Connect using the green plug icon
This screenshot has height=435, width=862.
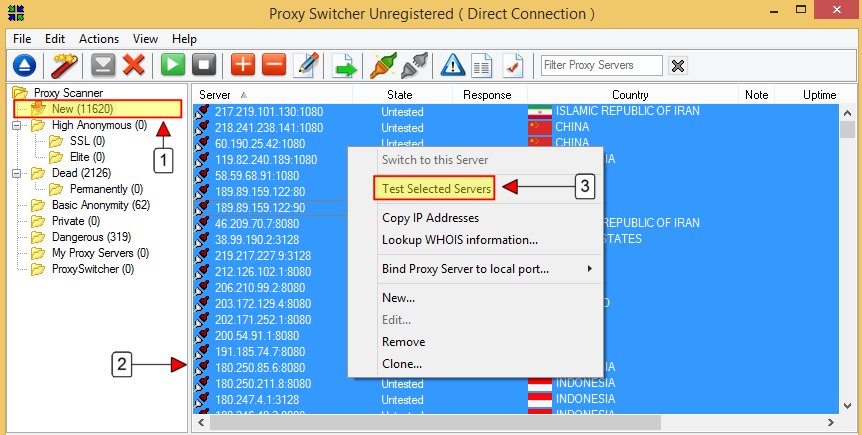[x=383, y=65]
